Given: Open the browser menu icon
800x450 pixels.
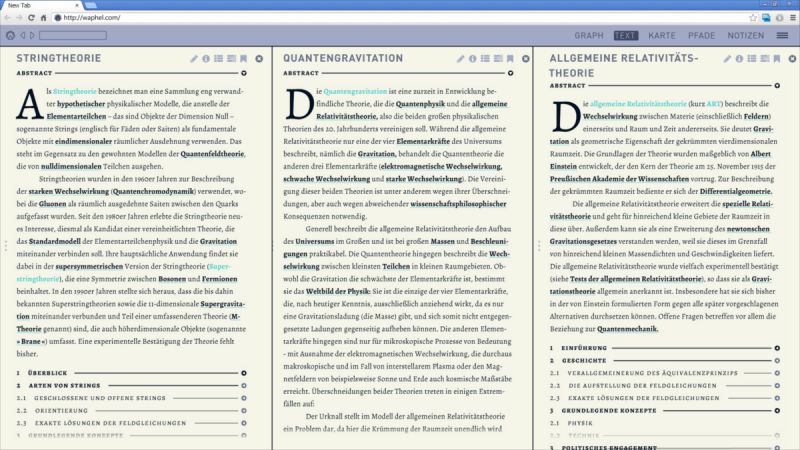Looking at the screenshot, I should (x=792, y=17).
